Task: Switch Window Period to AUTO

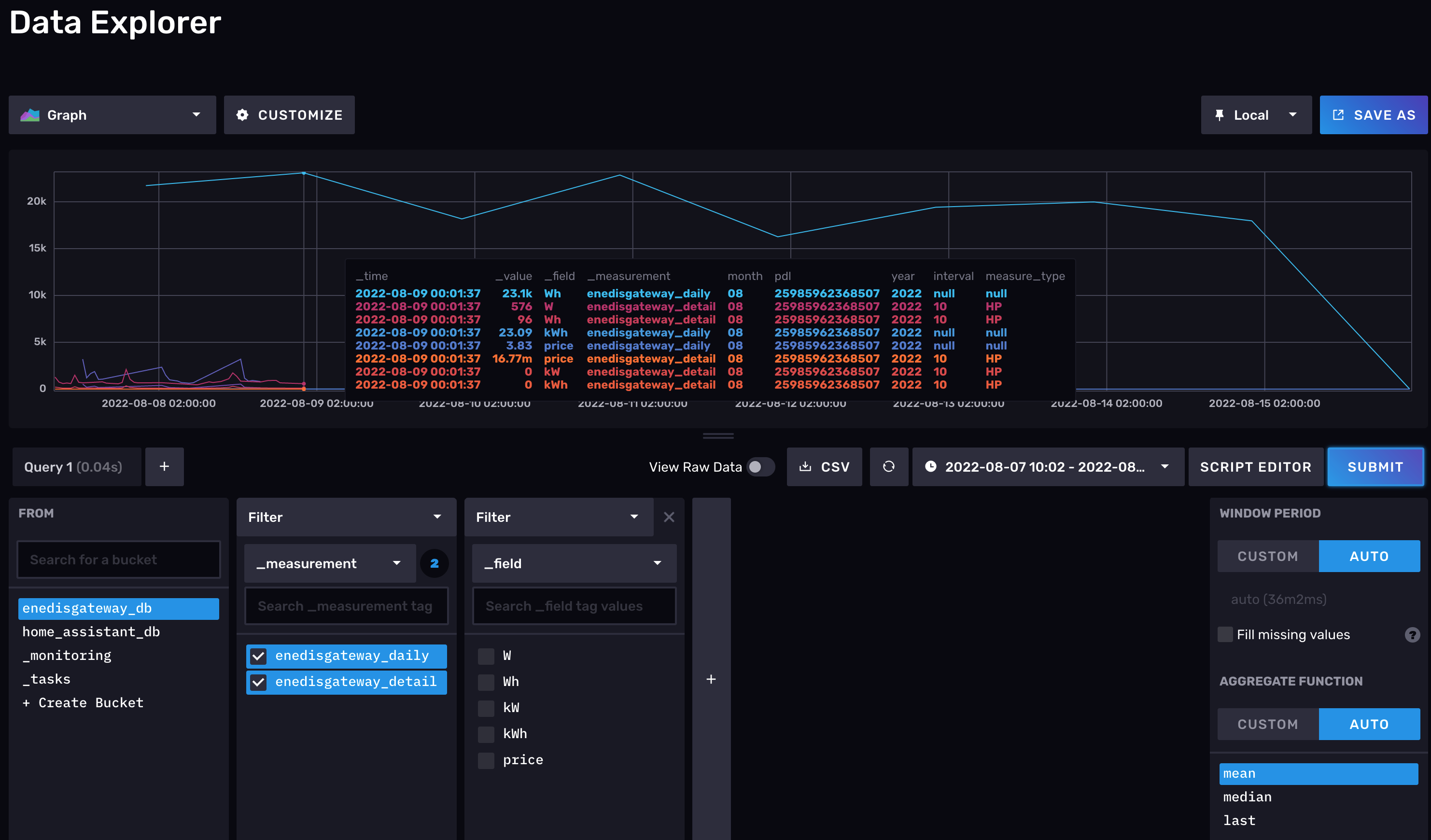Action: tap(1369, 556)
